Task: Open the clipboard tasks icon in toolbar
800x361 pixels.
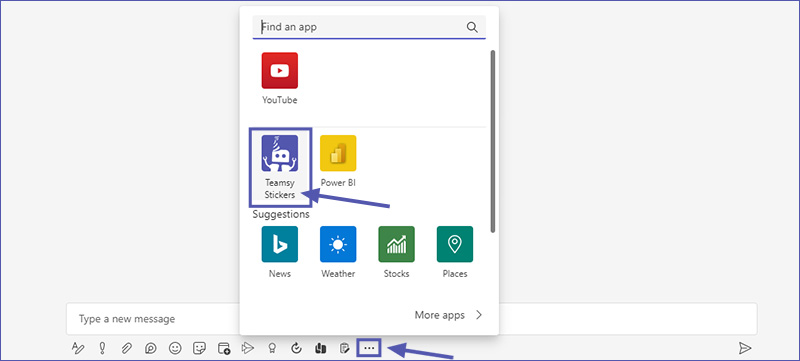Action: tap(344, 348)
